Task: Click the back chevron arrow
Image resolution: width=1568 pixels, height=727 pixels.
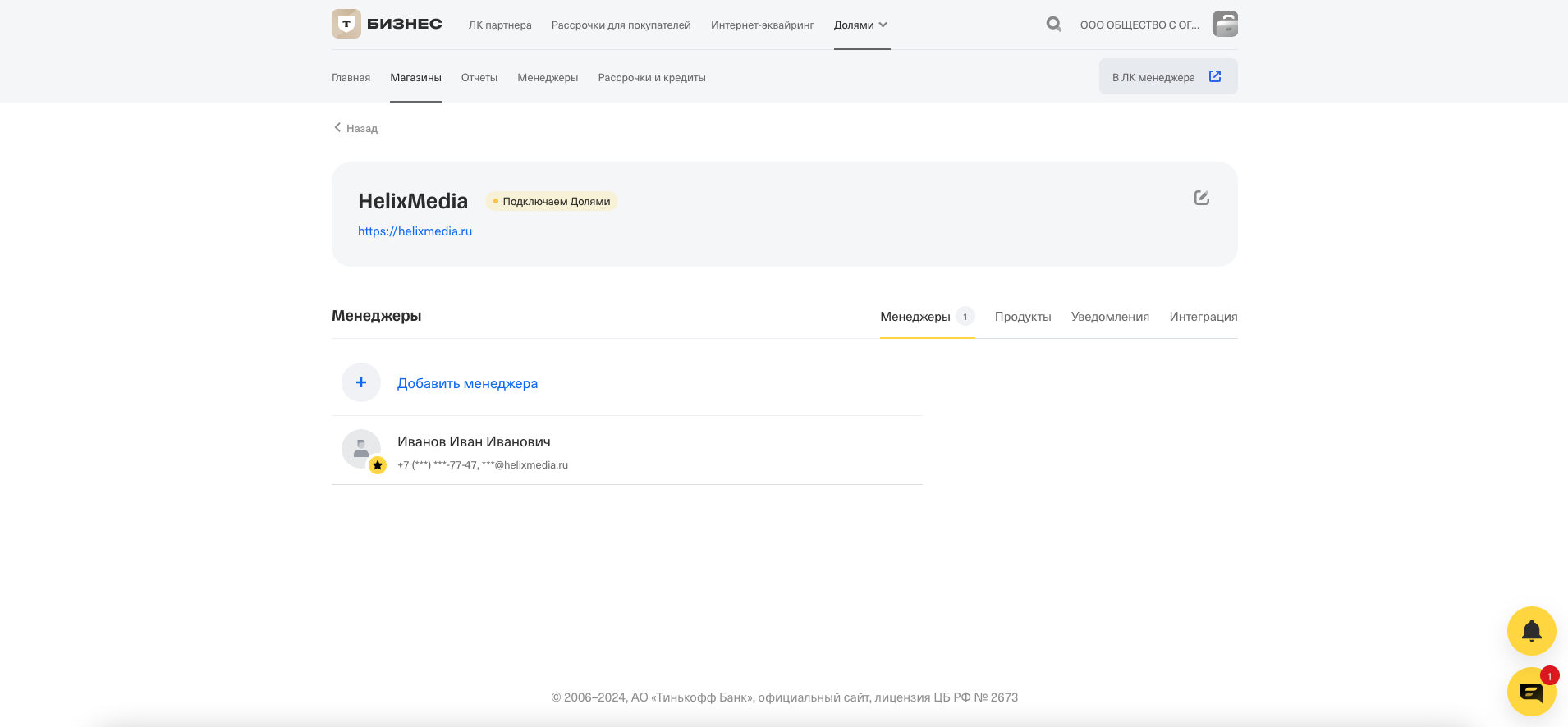Action: [x=337, y=127]
